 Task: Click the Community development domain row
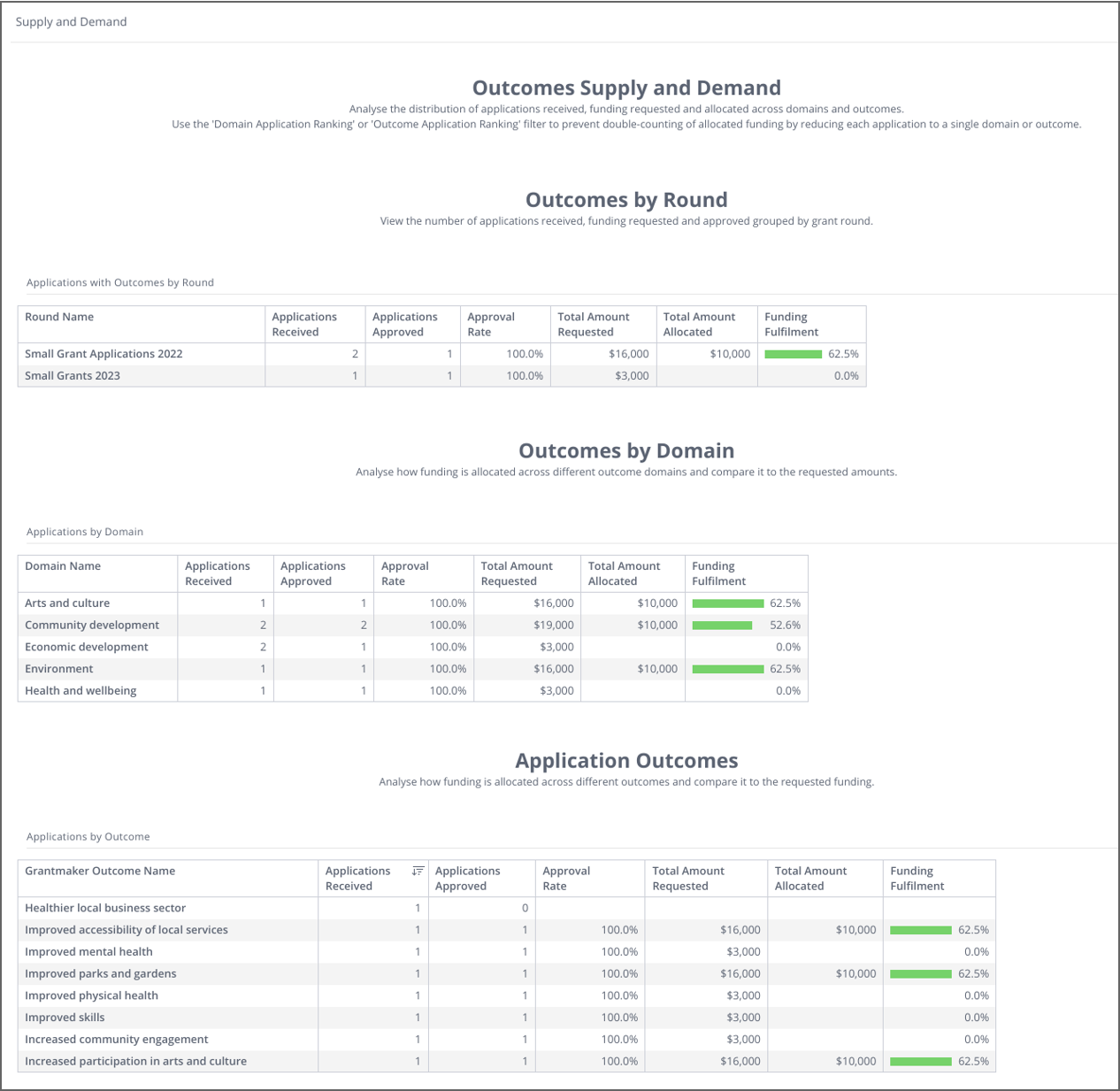pos(92,626)
